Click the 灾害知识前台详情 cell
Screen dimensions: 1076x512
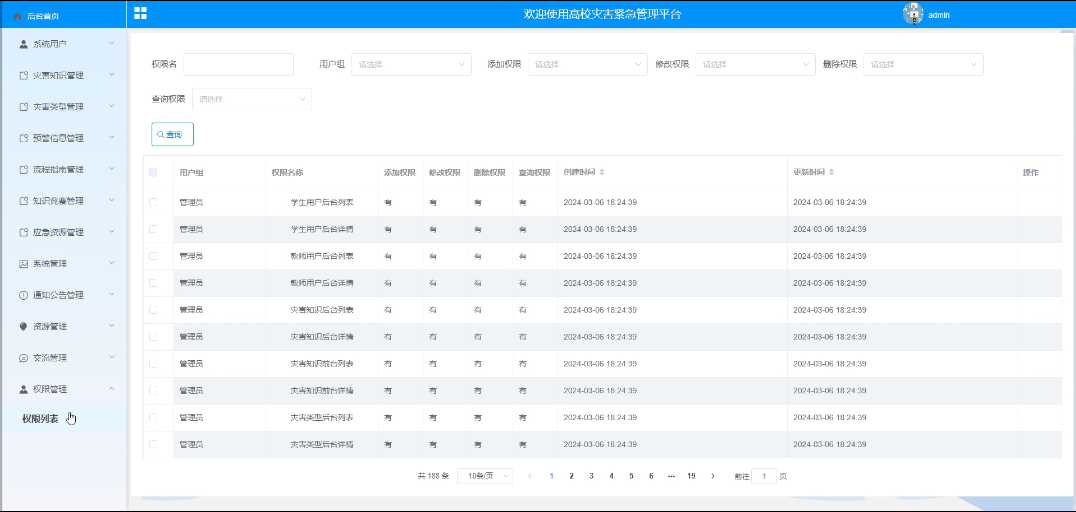pyautogui.click(x=322, y=391)
